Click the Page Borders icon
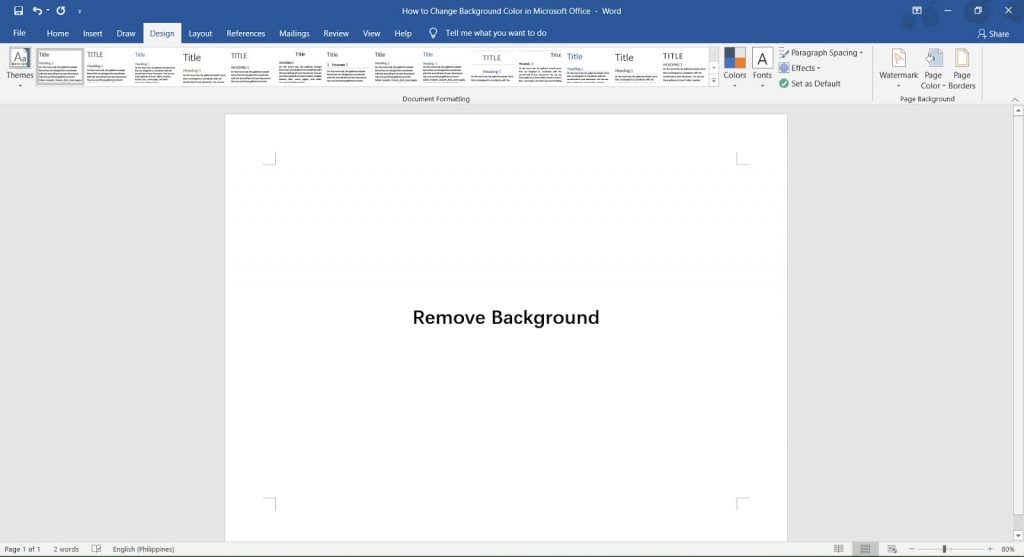Viewport: 1024px width, 557px height. tap(962, 59)
